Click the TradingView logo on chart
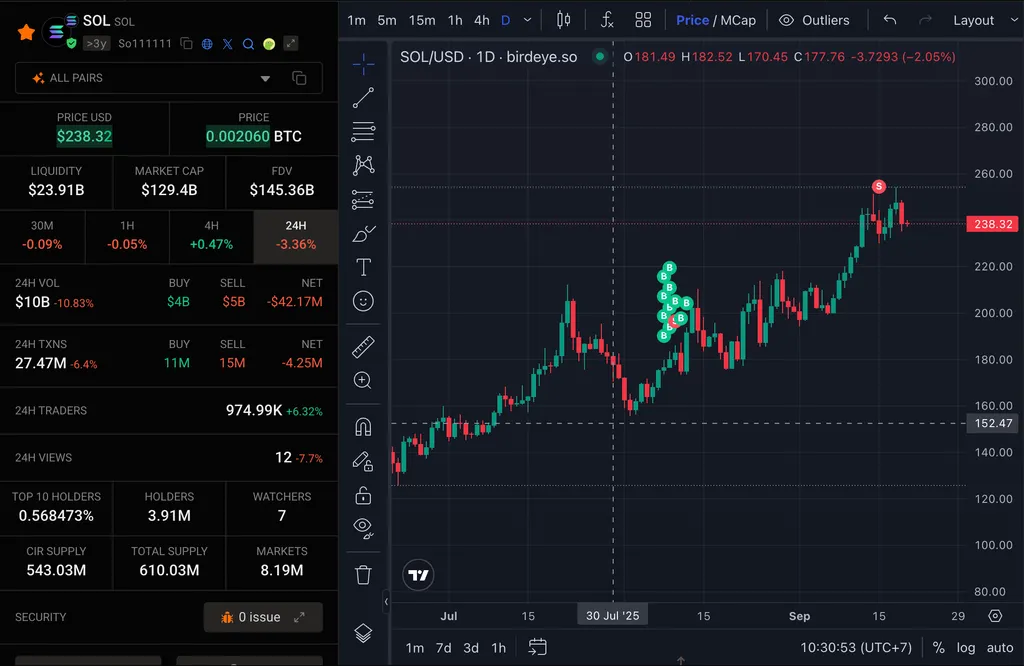Screen dimensions: 1024x666 418,575
